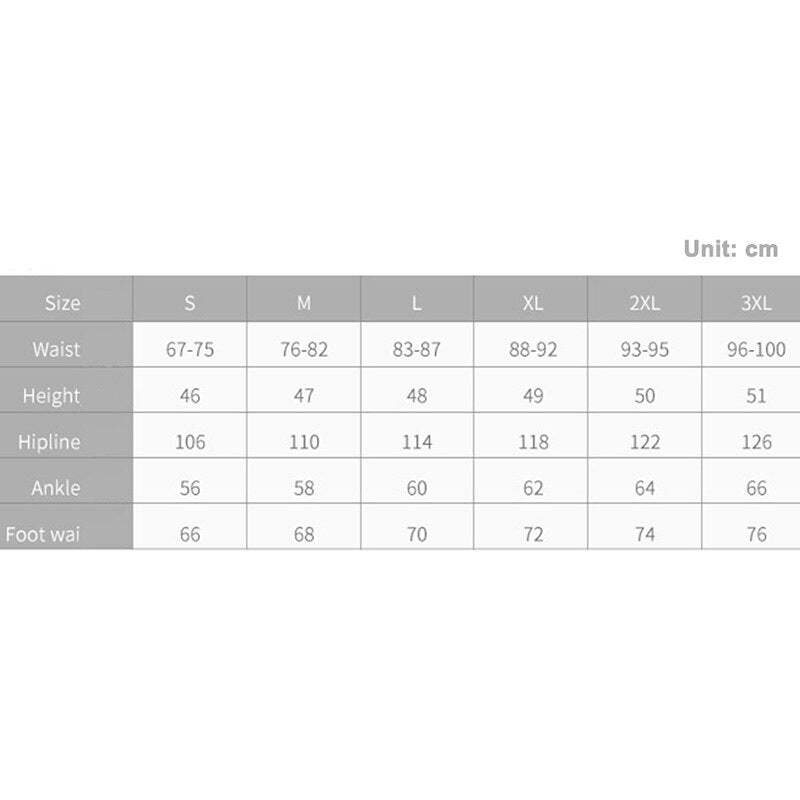800x800 pixels.
Task: Click hipline value 114 for size L
Action: tap(417, 442)
